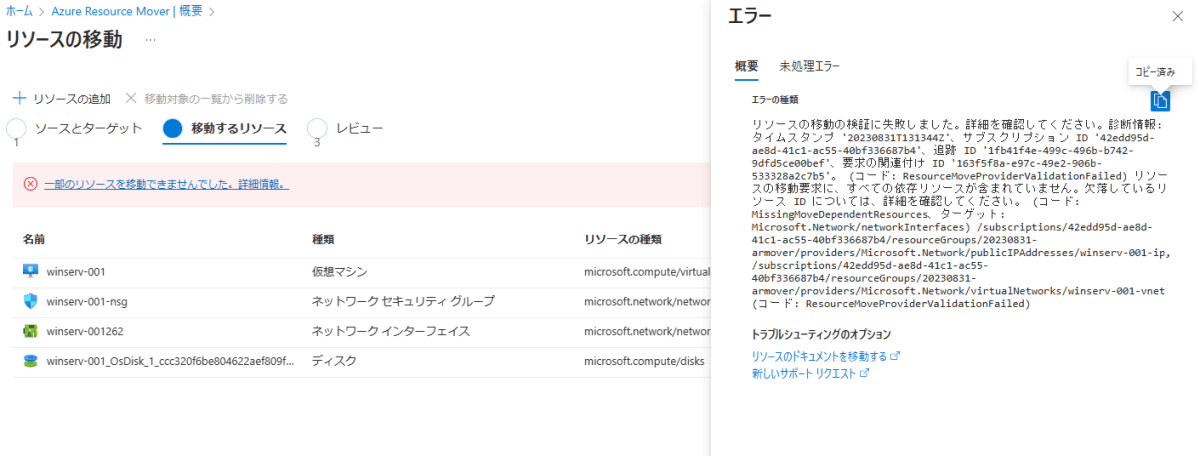Click the エラーの種類 label
The image size is (1200, 456).
pos(774,100)
